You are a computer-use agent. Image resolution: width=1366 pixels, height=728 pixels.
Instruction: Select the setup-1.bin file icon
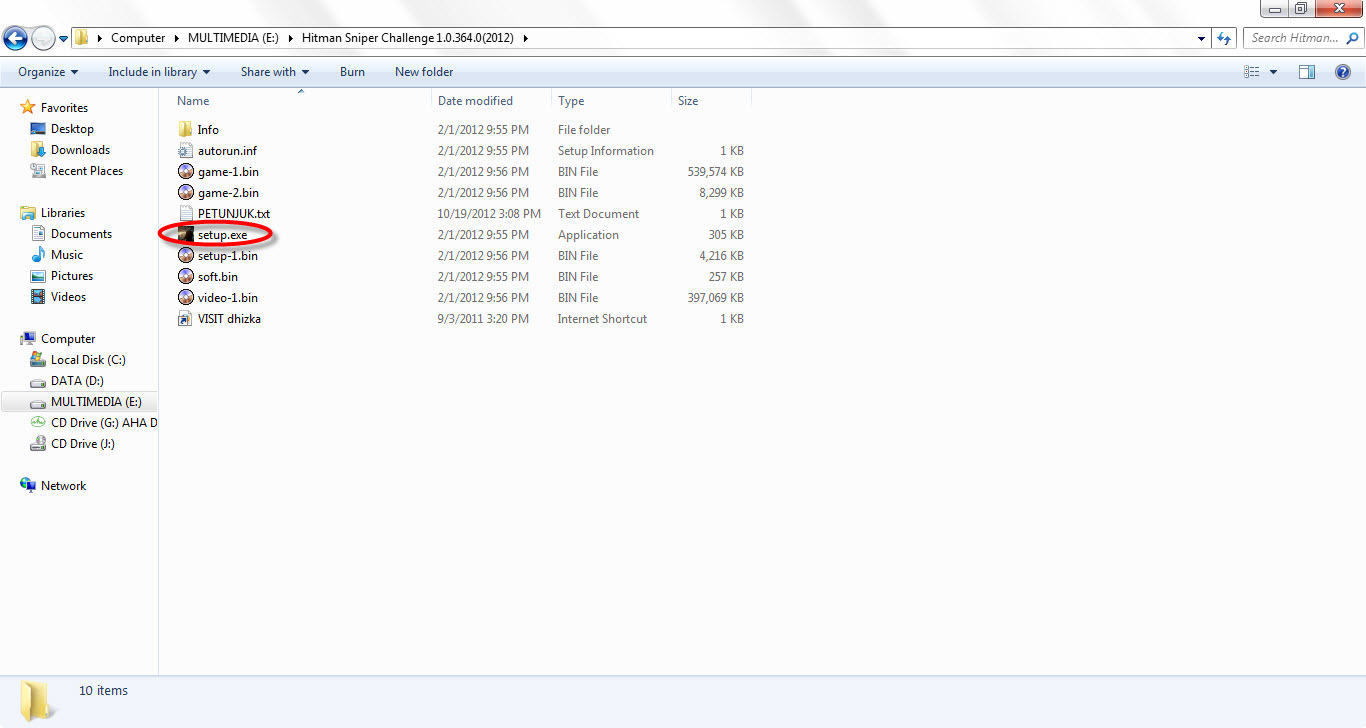185,256
